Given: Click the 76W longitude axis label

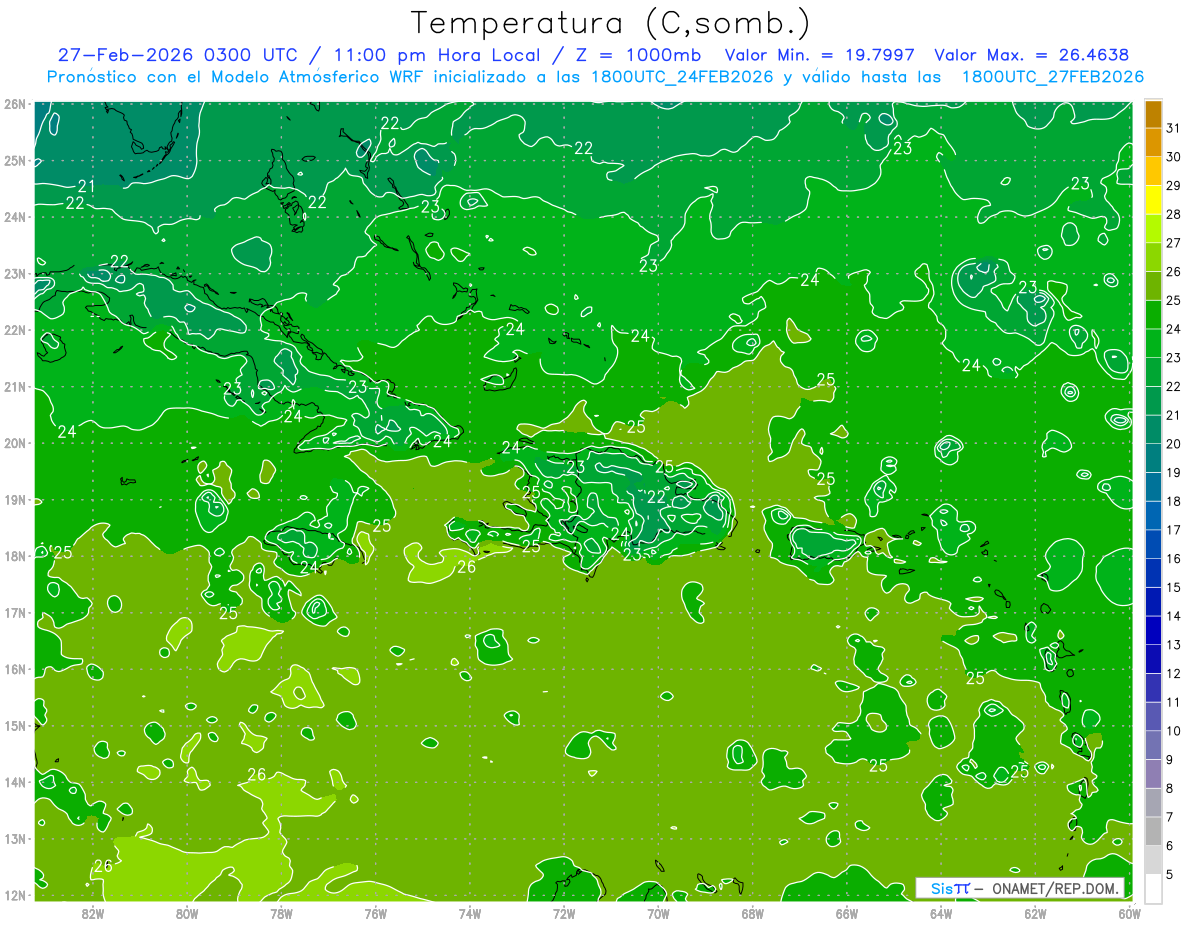Looking at the screenshot, I should pyautogui.click(x=375, y=913).
